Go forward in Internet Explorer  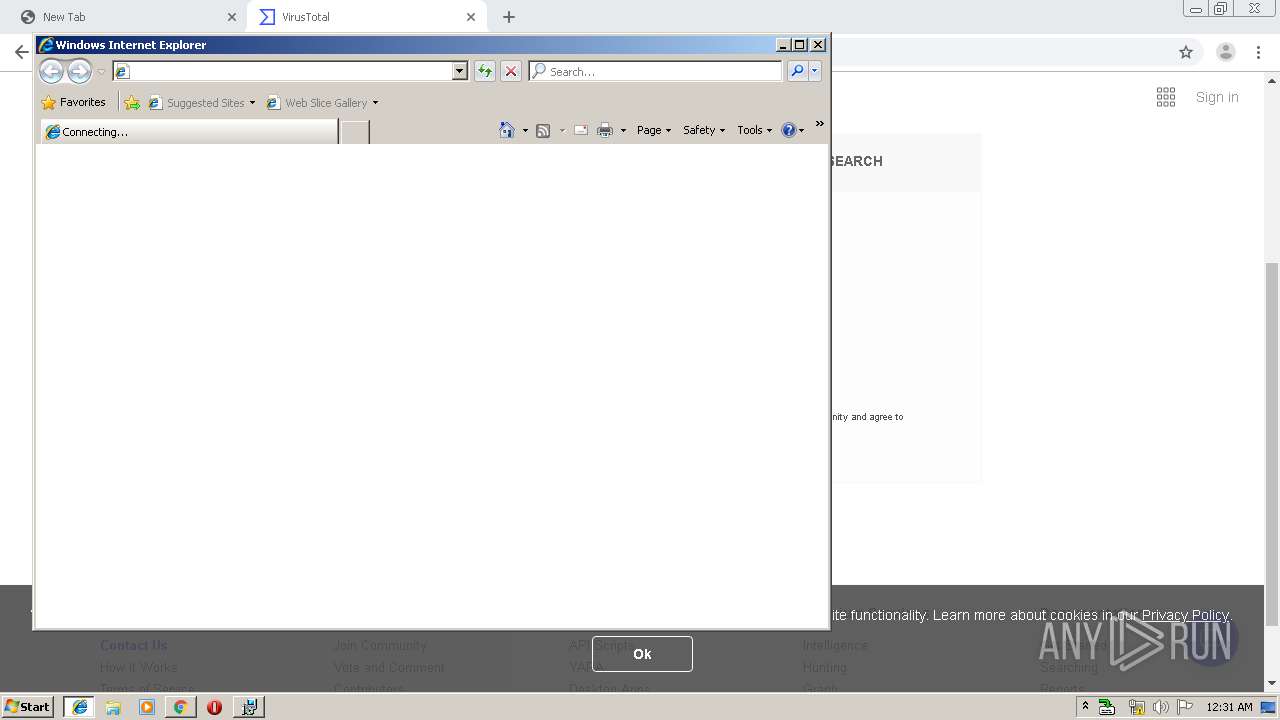click(79, 71)
